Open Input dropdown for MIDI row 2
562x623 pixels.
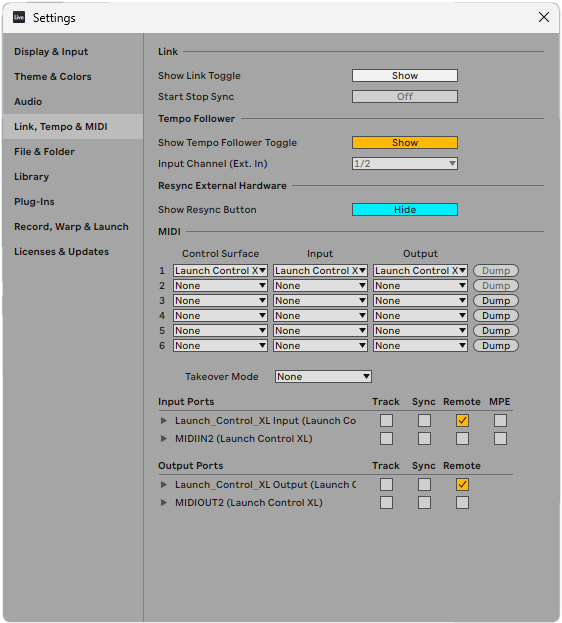pos(320,286)
